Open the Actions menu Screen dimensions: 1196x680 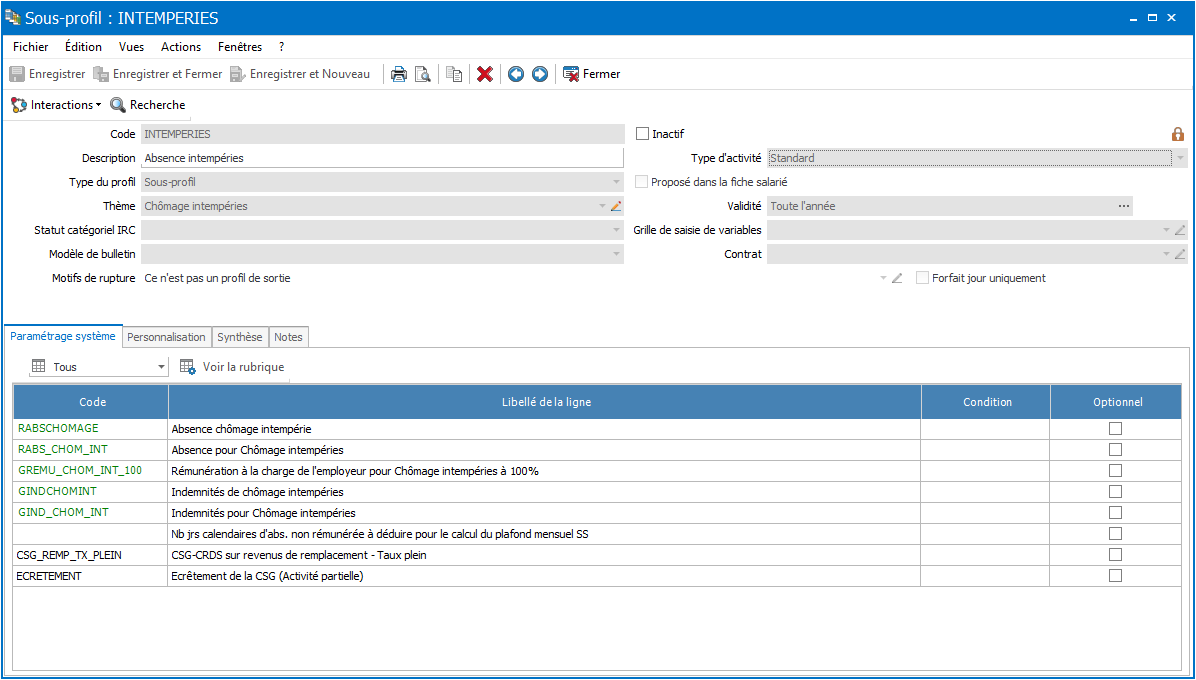pos(181,47)
